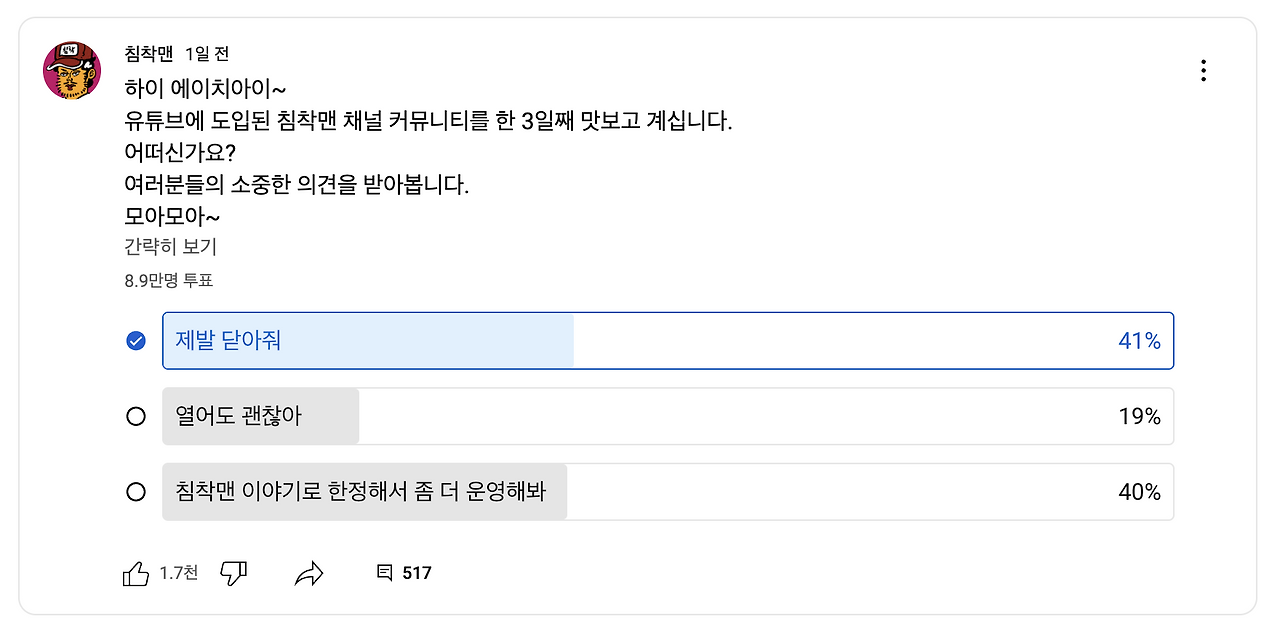The image size is (1280, 632).
Task: Click the '8.9만명 투표' vote count text
Action: pyautogui.click(x=169, y=281)
